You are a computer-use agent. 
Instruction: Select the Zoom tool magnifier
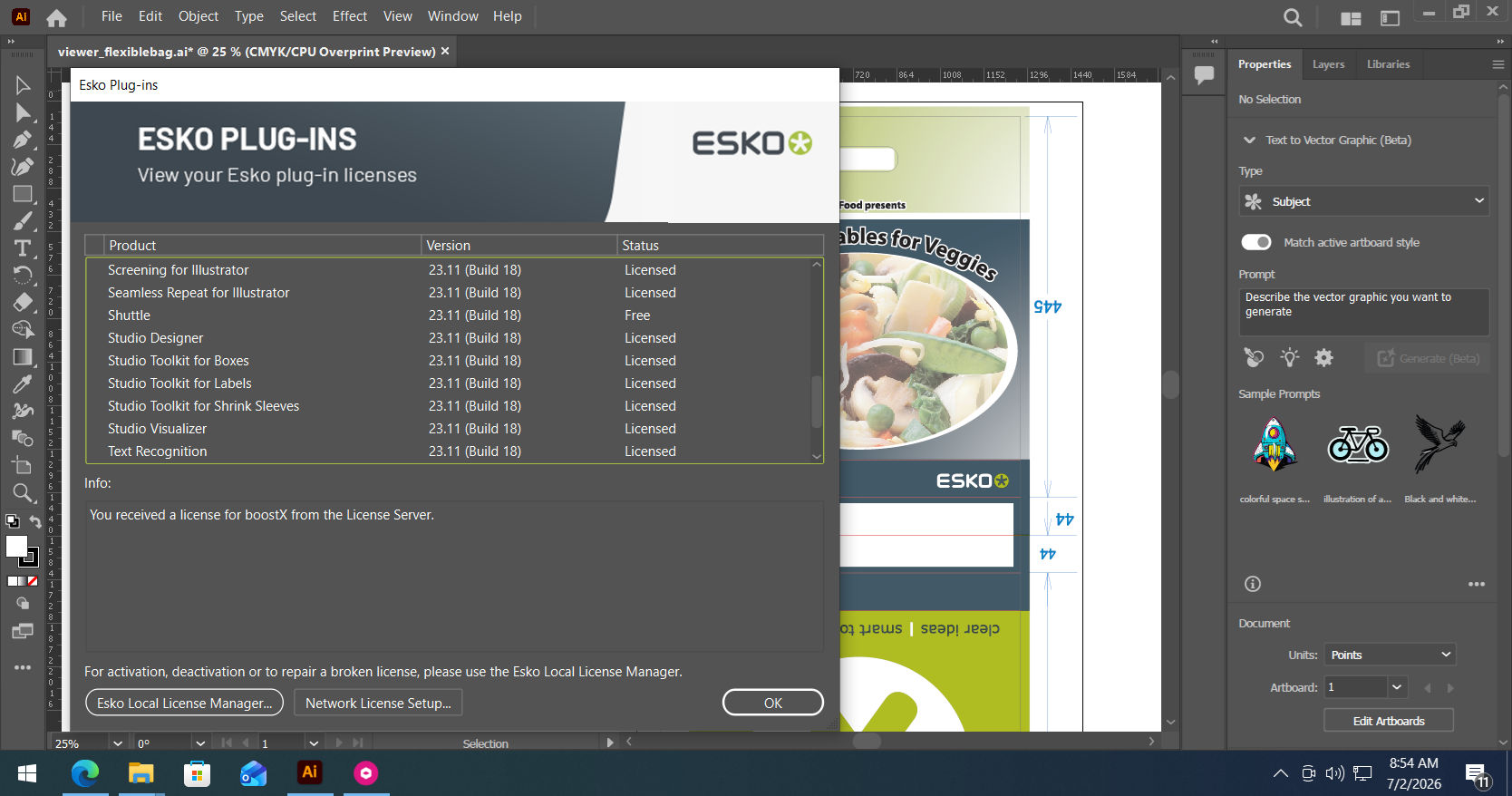[23, 493]
